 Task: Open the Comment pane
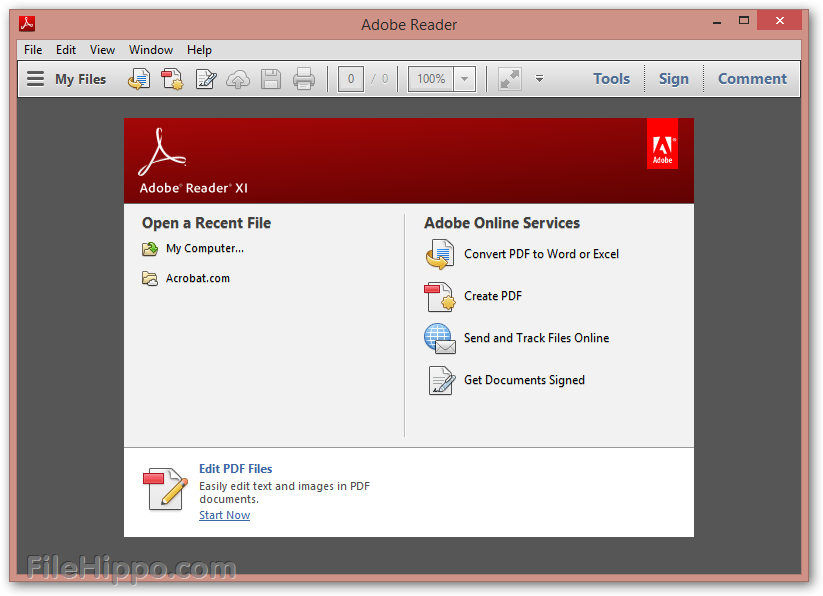click(x=752, y=79)
